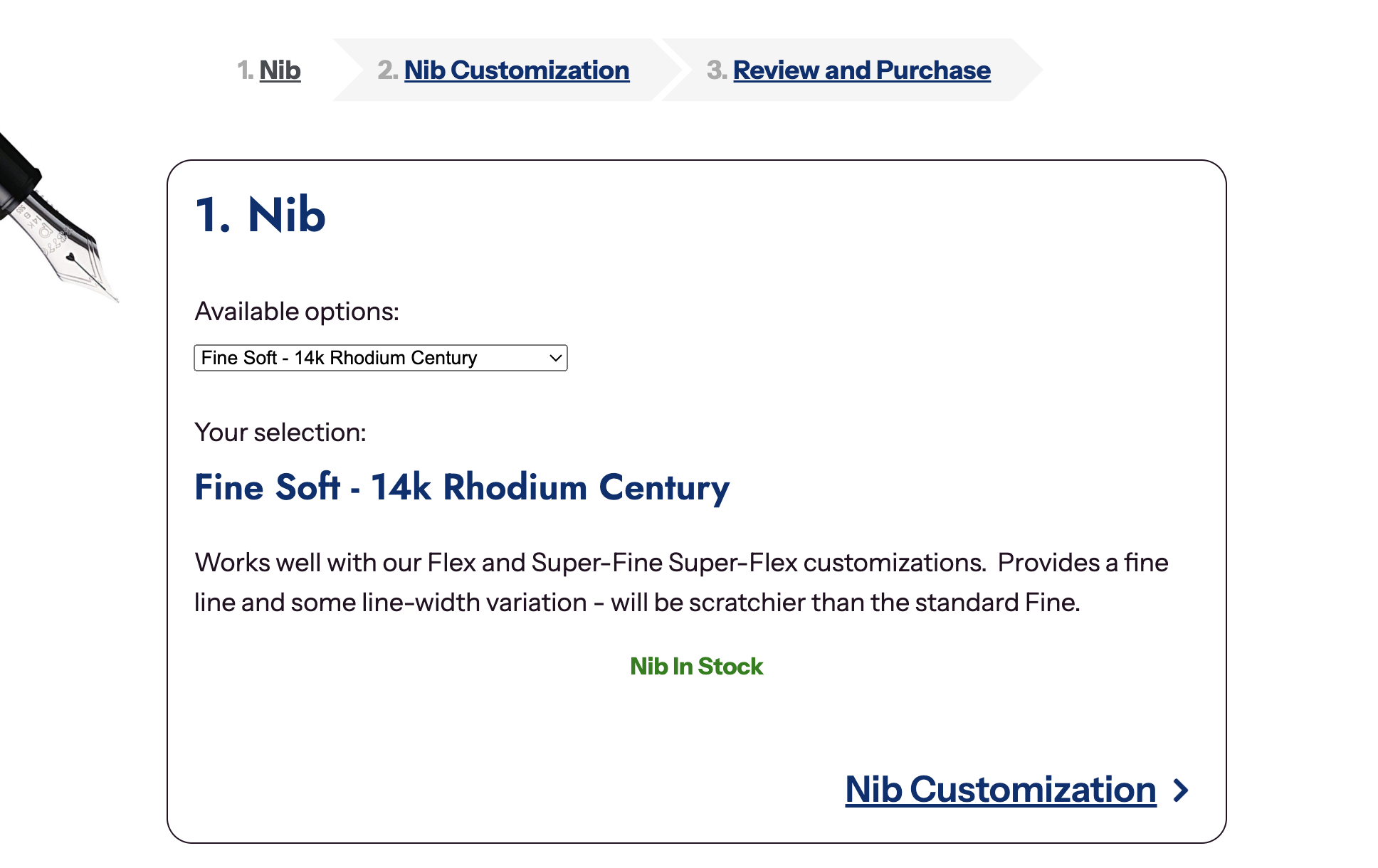Screen dimensions: 1378x868
Task: Click the "Available options:" label
Action: pyautogui.click(x=297, y=312)
